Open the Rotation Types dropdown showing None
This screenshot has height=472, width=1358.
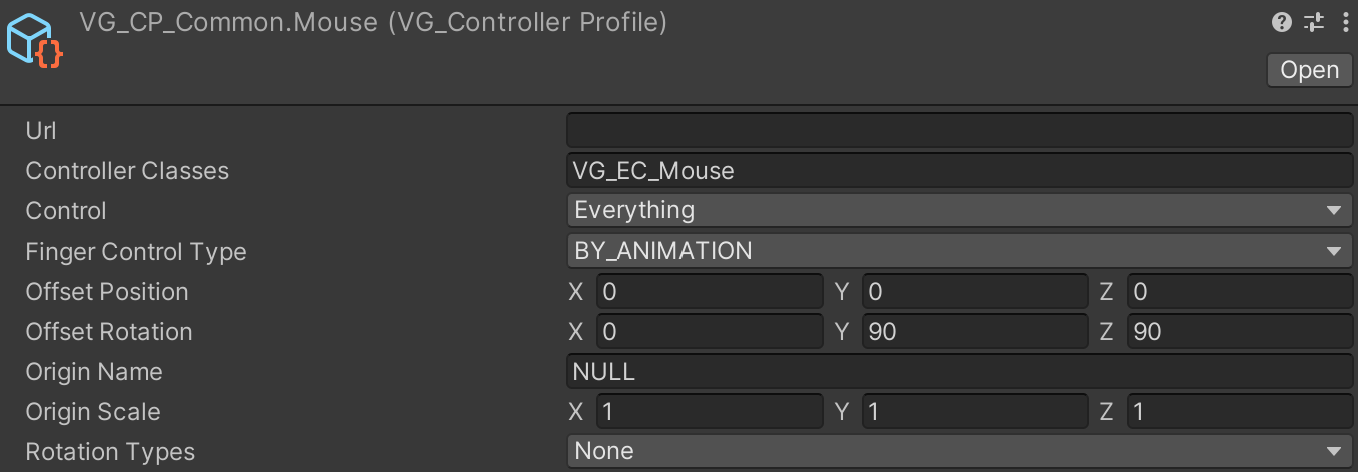pos(960,451)
